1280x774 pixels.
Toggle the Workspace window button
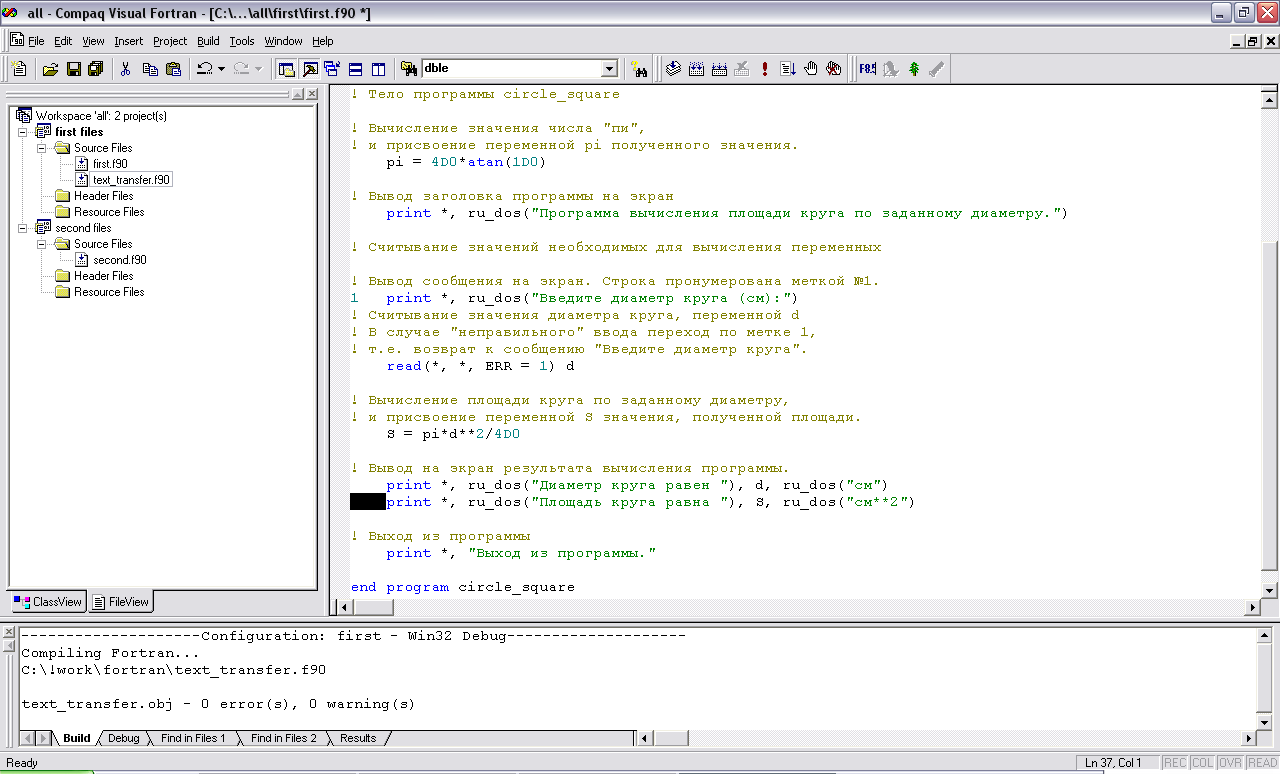click(x=287, y=69)
